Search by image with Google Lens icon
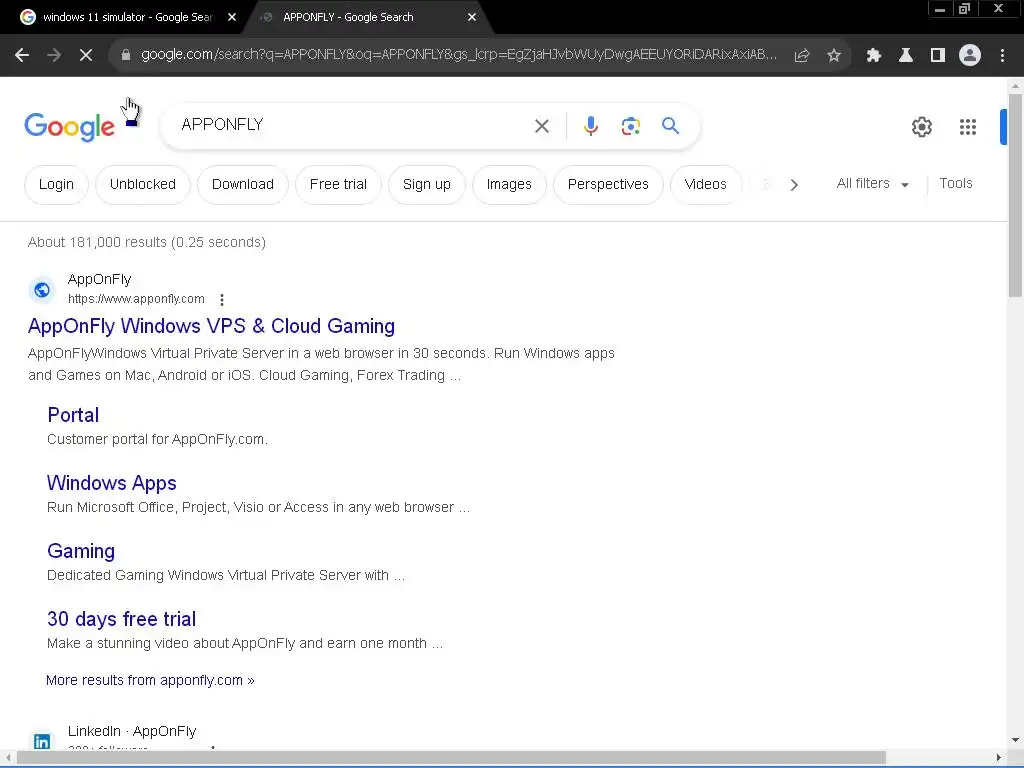 [631, 126]
